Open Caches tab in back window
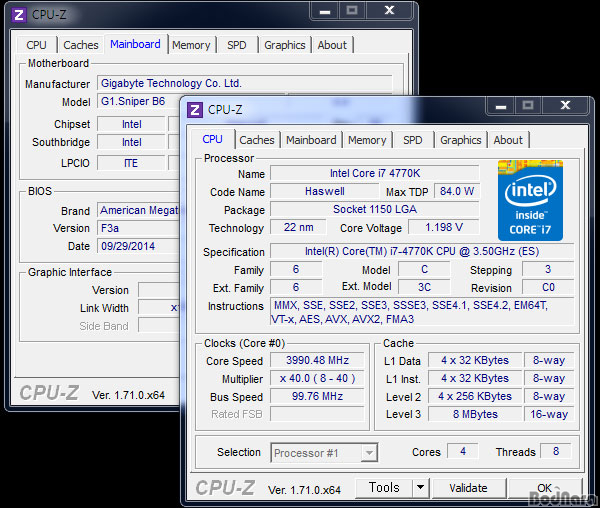 81,45
